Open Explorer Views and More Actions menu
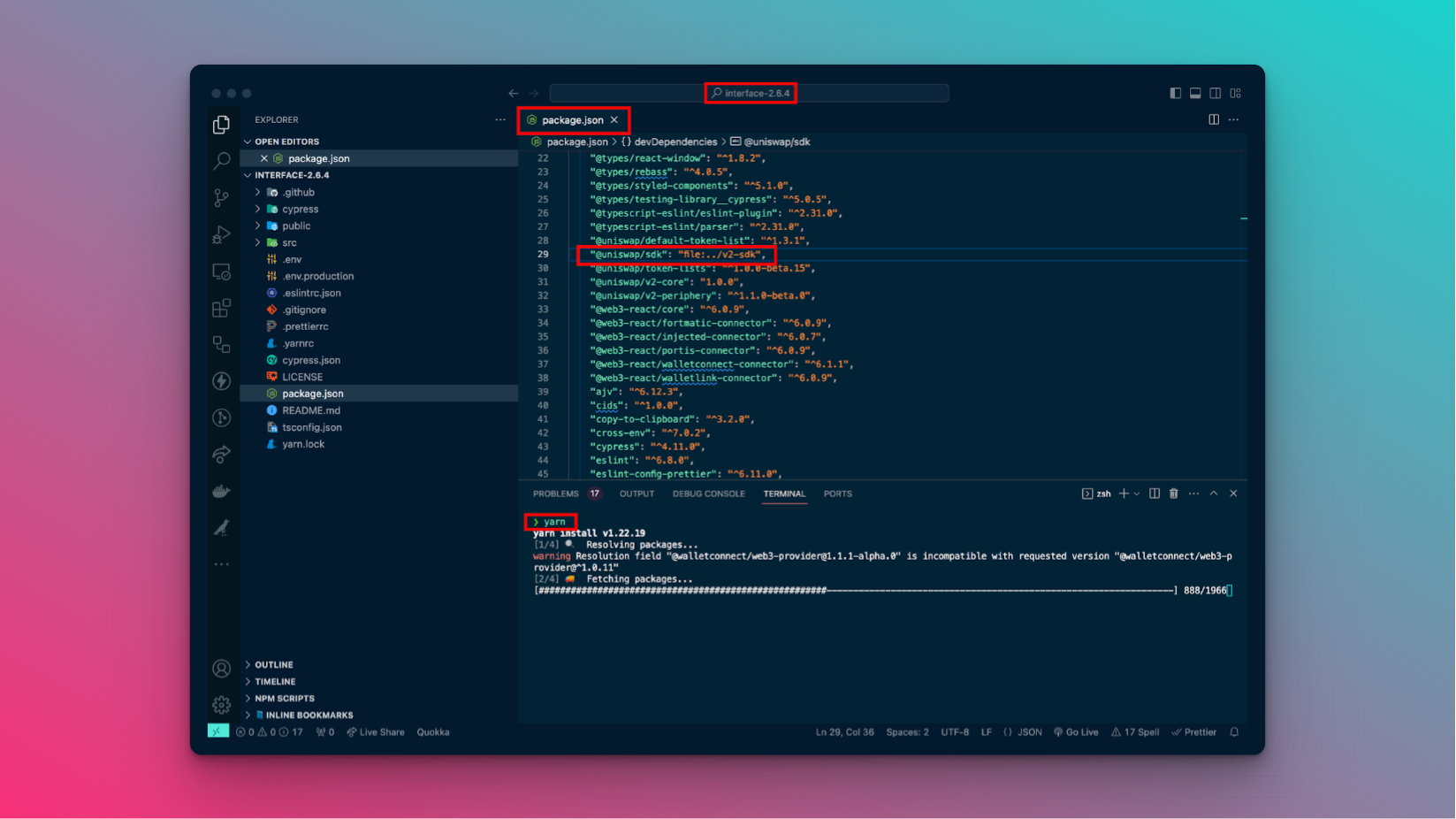The height and width of the screenshot is (819, 1456). 500,119
